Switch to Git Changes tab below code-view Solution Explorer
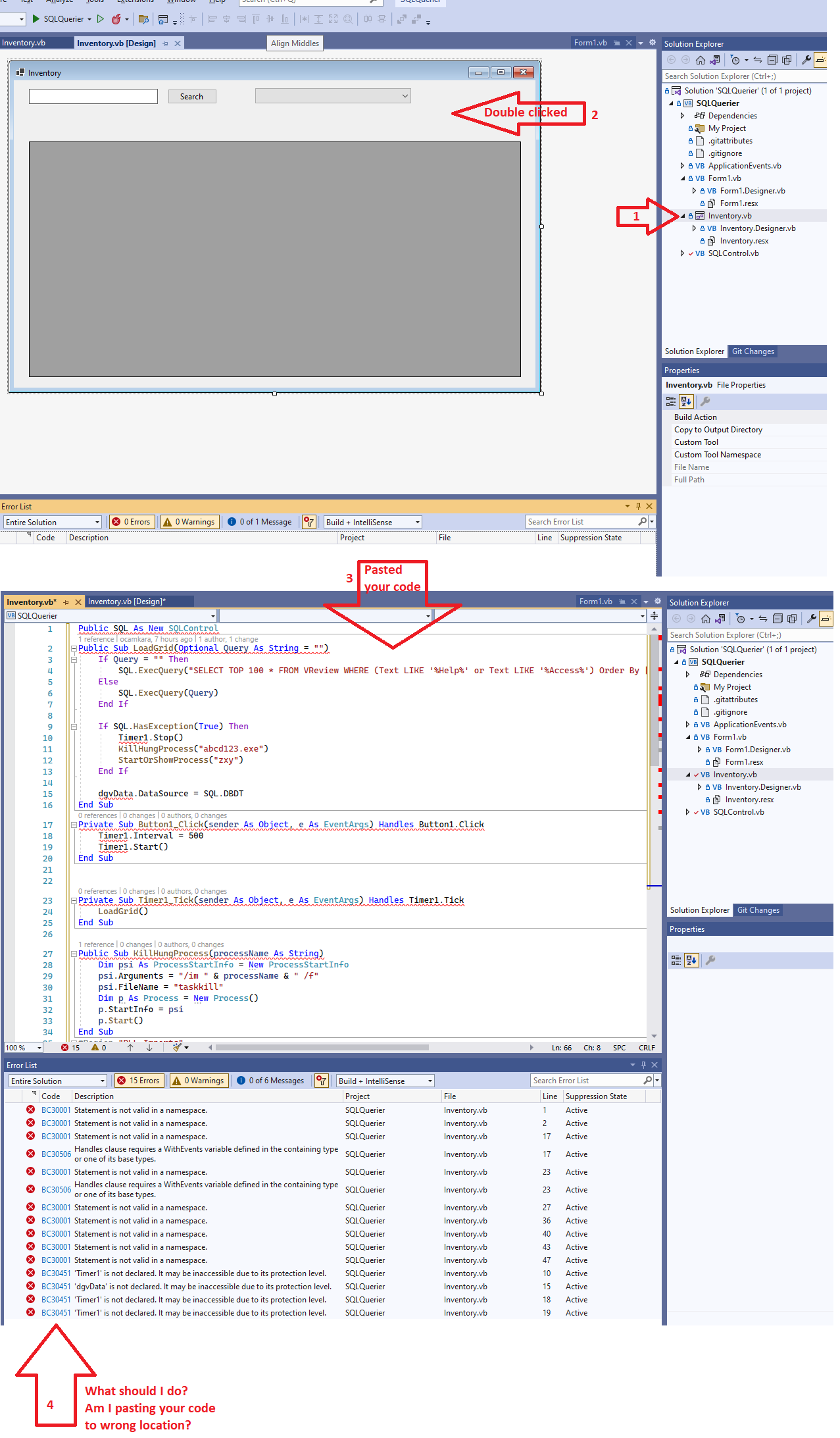The width and height of the screenshot is (840, 1438). pyautogui.click(x=758, y=910)
